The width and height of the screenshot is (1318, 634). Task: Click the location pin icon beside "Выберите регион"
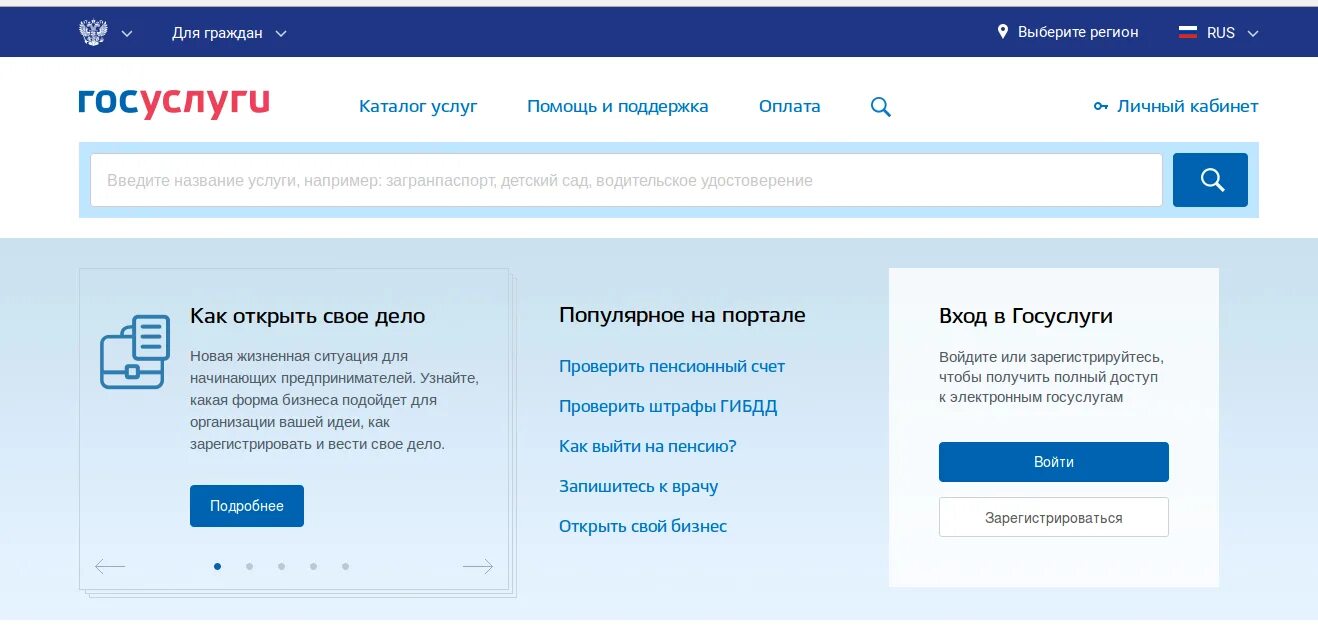[1003, 32]
